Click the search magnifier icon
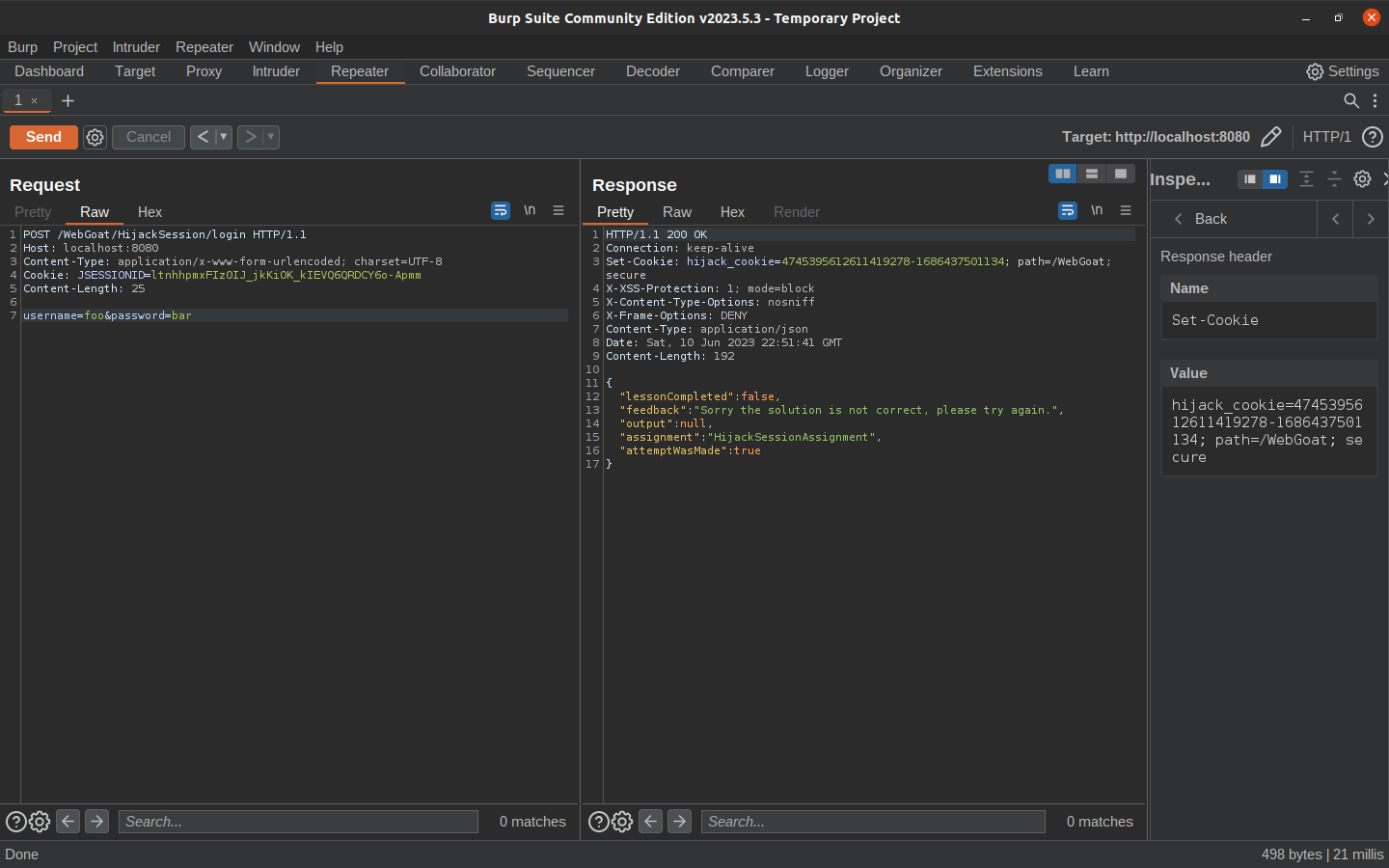 (x=1351, y=100)
